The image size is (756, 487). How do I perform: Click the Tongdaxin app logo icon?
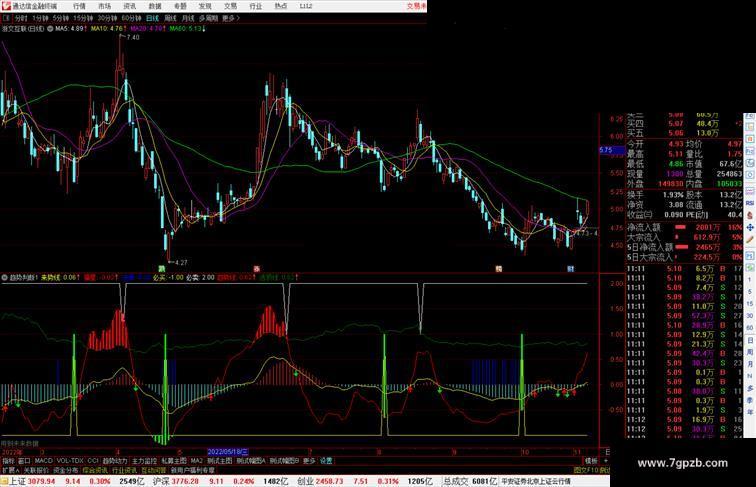[x=6, y=6]
